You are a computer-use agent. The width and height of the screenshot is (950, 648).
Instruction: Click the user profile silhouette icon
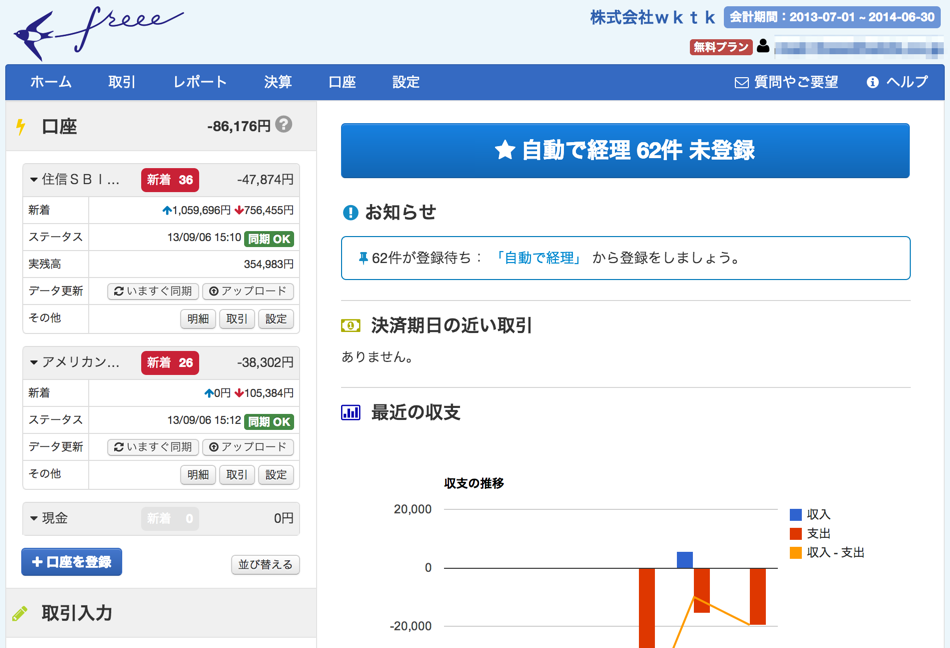pyautogui.click(x=763, y=46)
